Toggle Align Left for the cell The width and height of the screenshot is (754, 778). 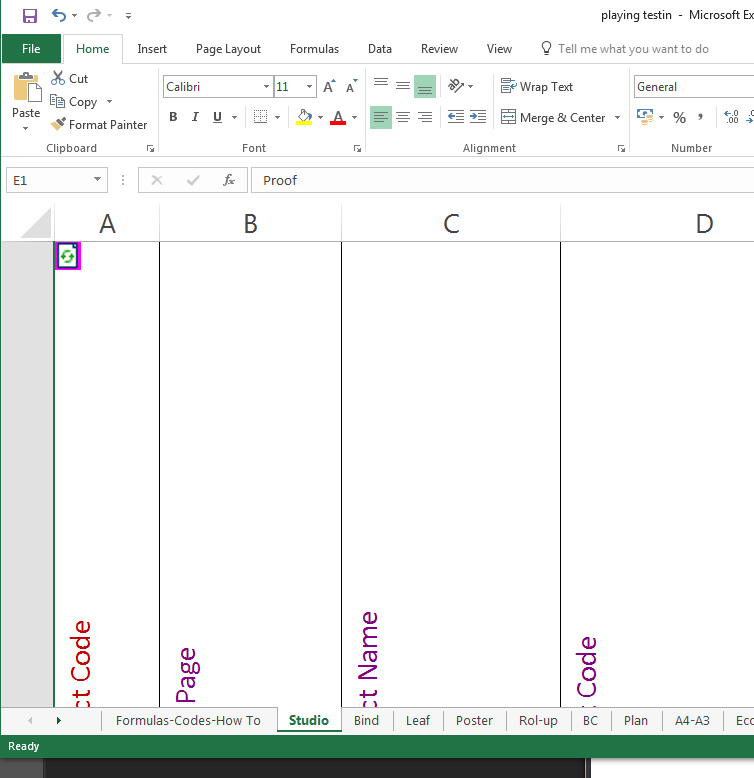click(381, 117)
